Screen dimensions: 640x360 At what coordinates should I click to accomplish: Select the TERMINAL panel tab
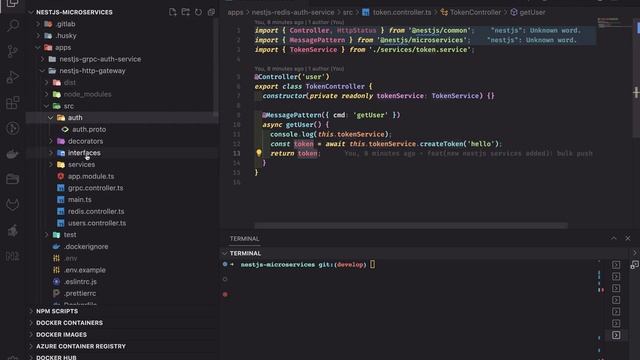[x=244, y=239]
